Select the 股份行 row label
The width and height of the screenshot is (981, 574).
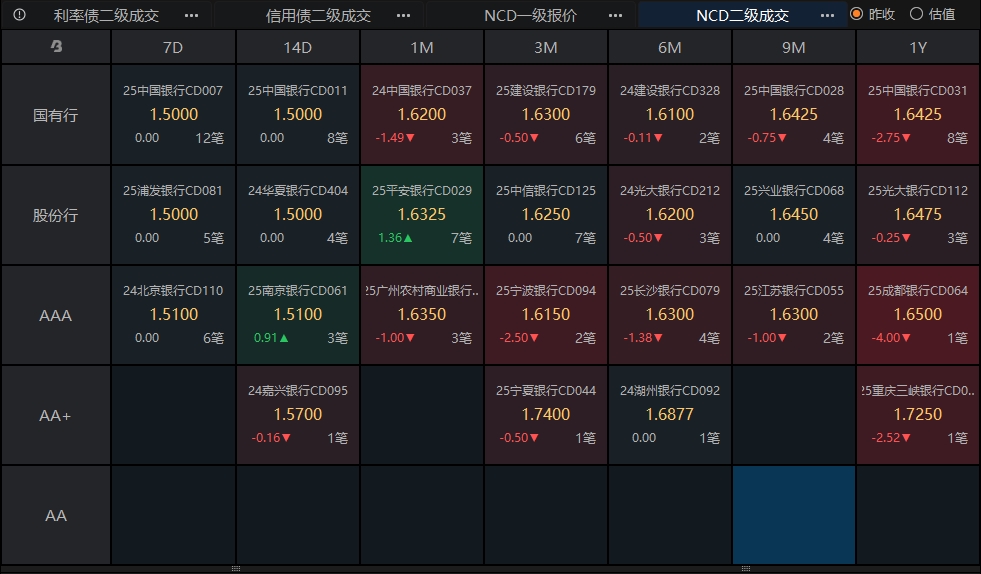(x=56, y=215)
